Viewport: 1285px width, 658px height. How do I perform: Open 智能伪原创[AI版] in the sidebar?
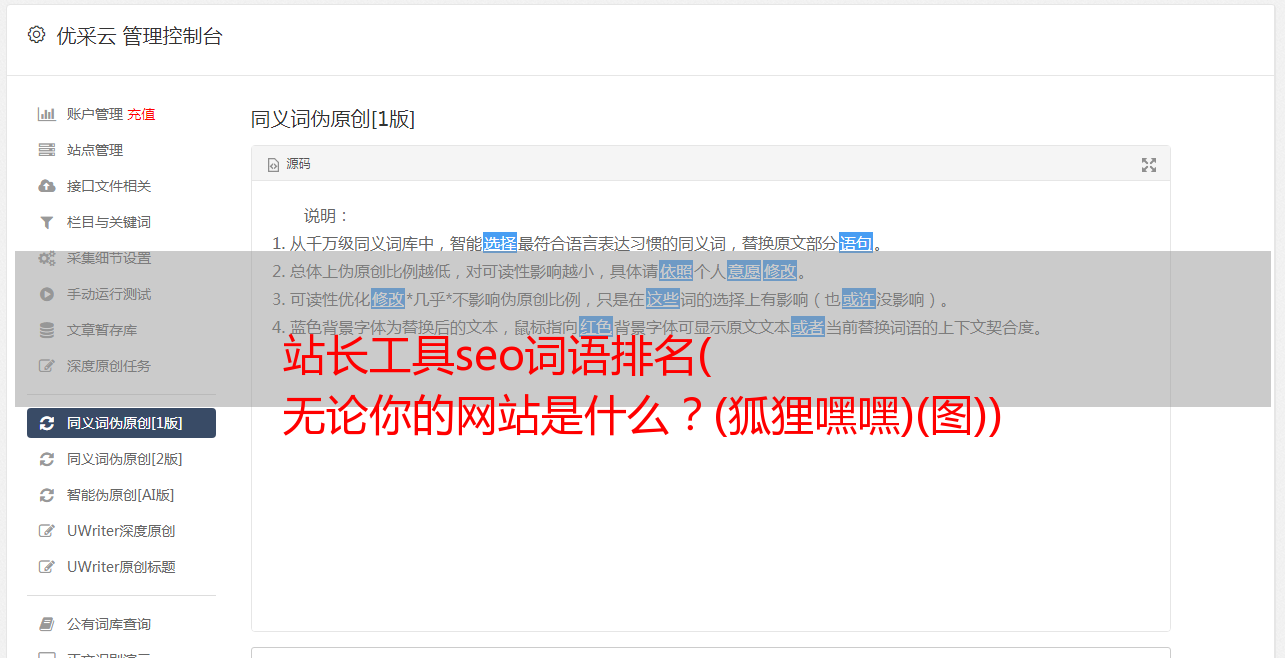coord(120,495)
